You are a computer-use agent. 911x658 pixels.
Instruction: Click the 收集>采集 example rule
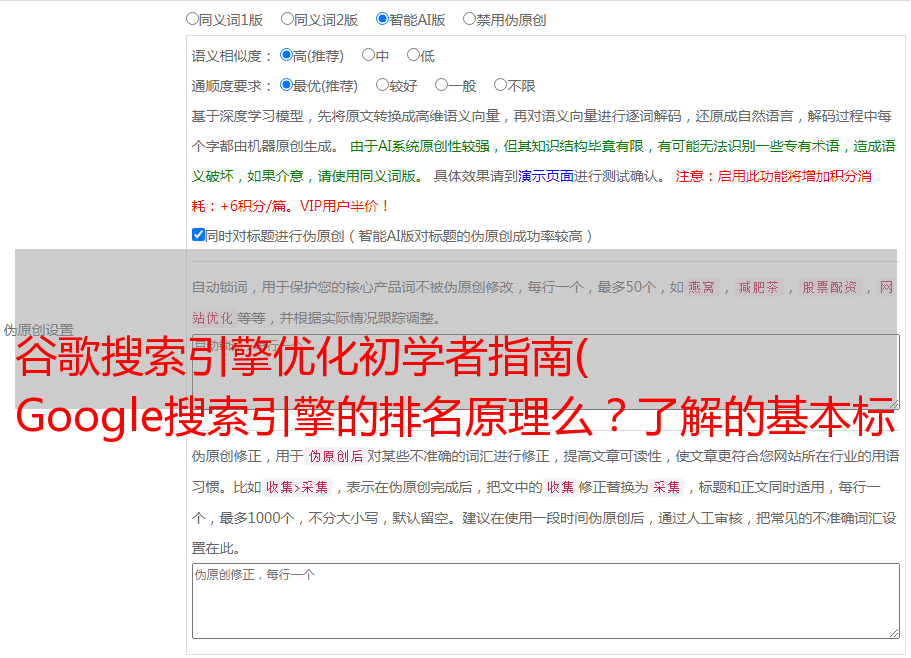point(297,487)
